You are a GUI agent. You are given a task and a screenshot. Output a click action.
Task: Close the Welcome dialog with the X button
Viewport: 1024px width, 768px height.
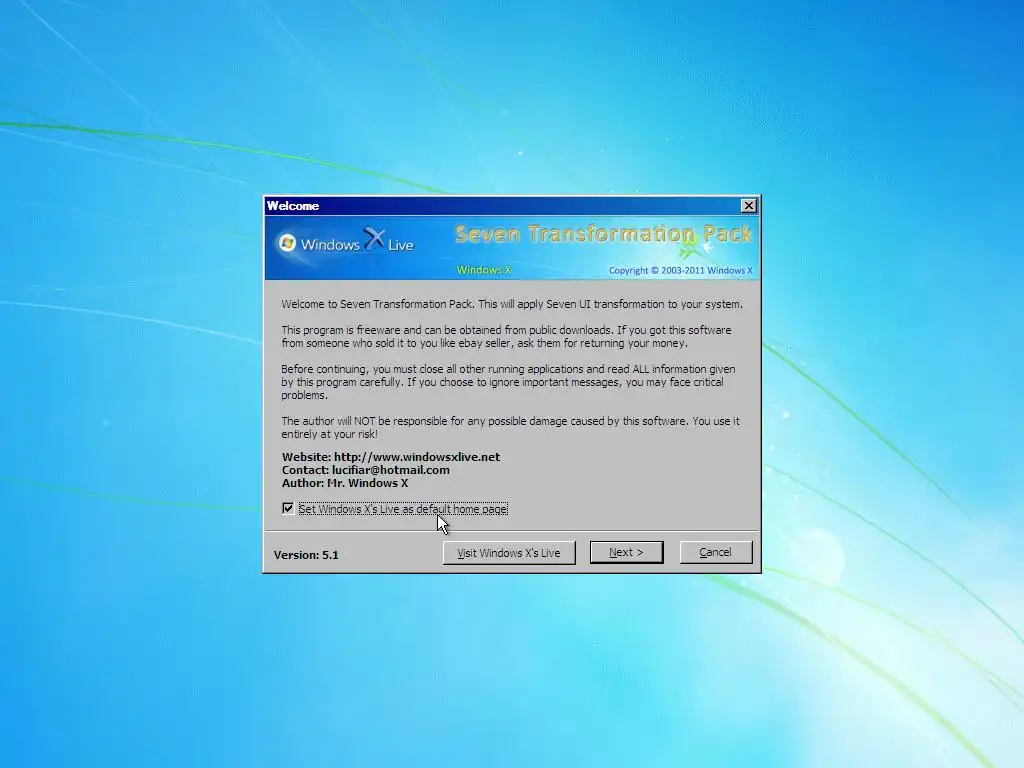click(x=748, y=206)
